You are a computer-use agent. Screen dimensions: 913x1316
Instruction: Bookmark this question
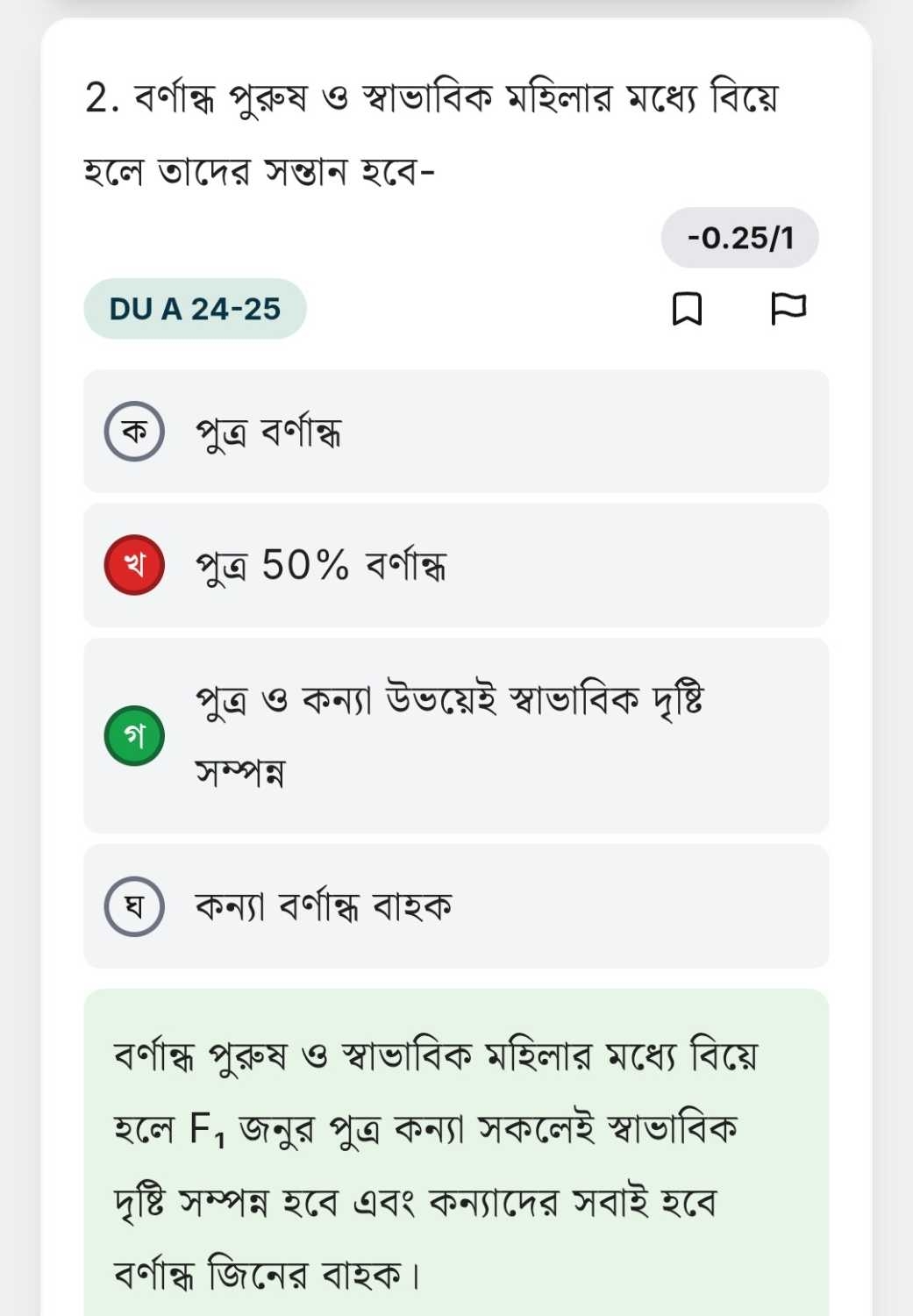click(x=686, y=309)
